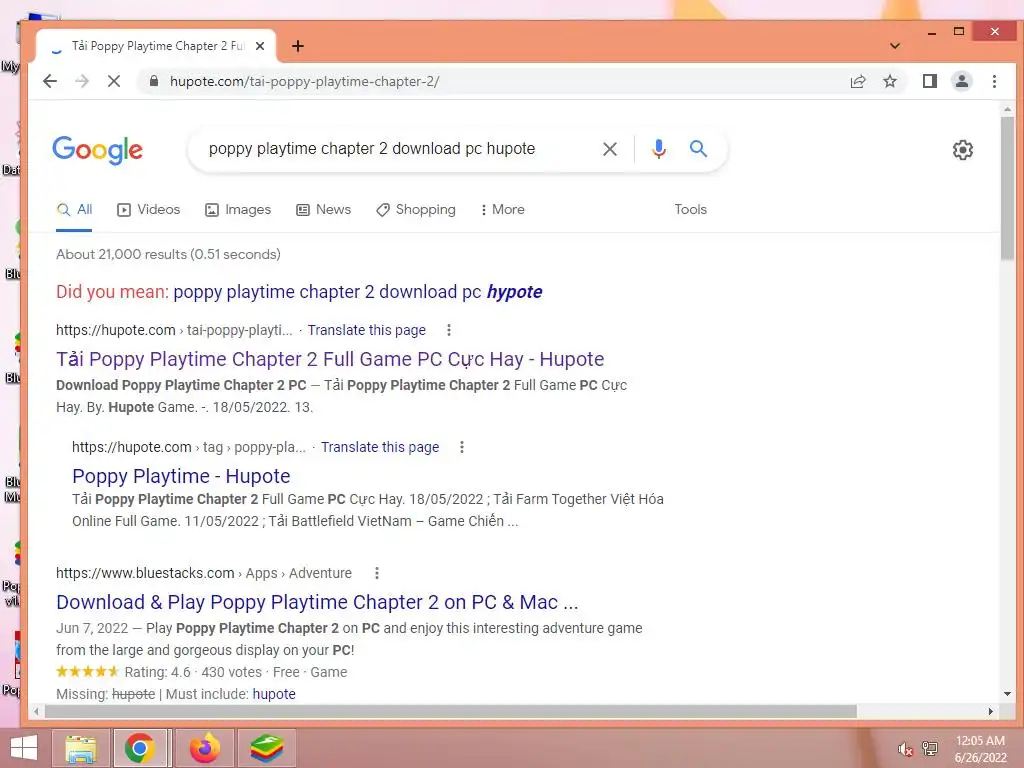Viewport: 1024px width, 768px height.
Task: Open Google settings gear
Action: pyautogui.click(x=963, y=150)
